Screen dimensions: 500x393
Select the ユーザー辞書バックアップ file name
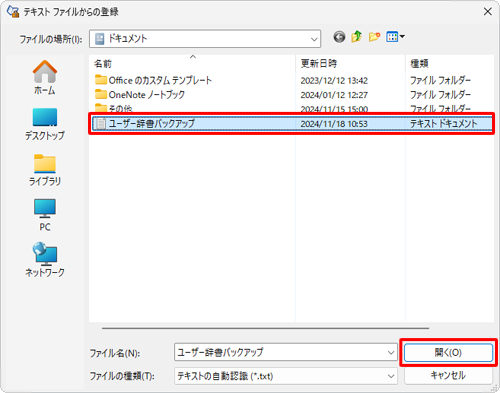(x=152, y=124)
